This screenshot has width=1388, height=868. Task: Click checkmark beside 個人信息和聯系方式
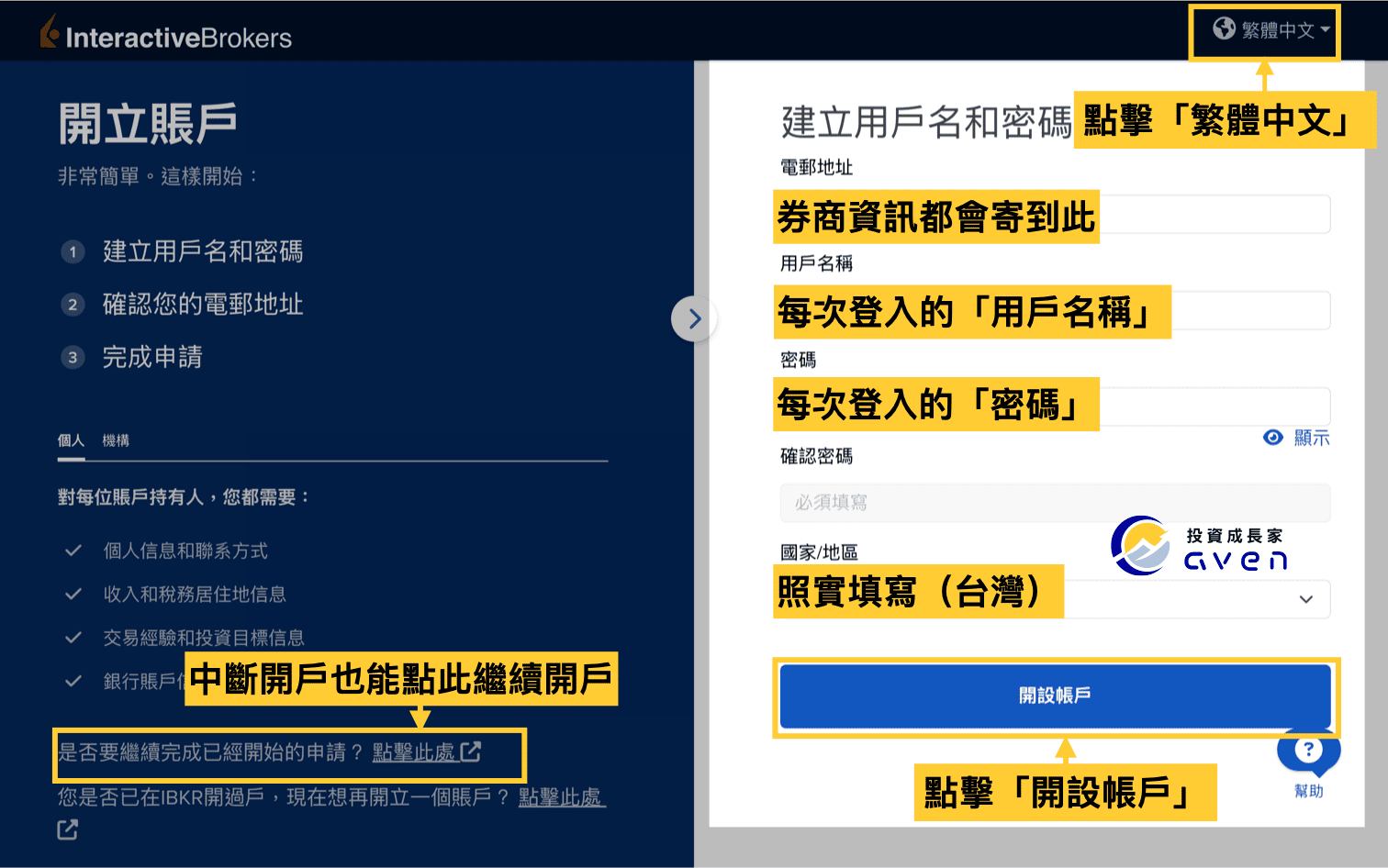[73, 550]
